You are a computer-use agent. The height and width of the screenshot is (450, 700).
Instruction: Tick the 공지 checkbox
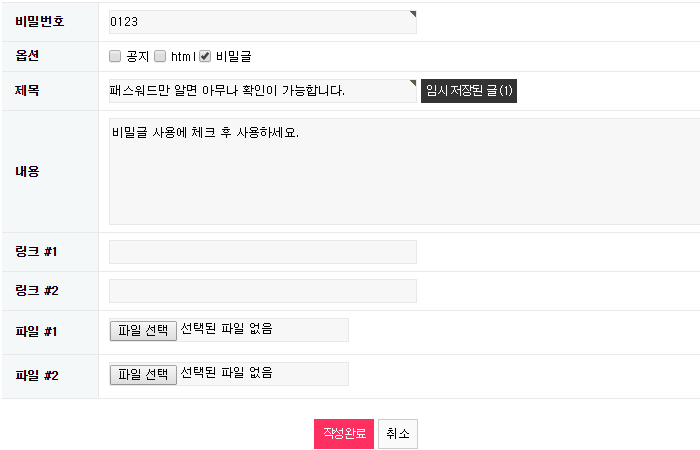click(115, 57)
